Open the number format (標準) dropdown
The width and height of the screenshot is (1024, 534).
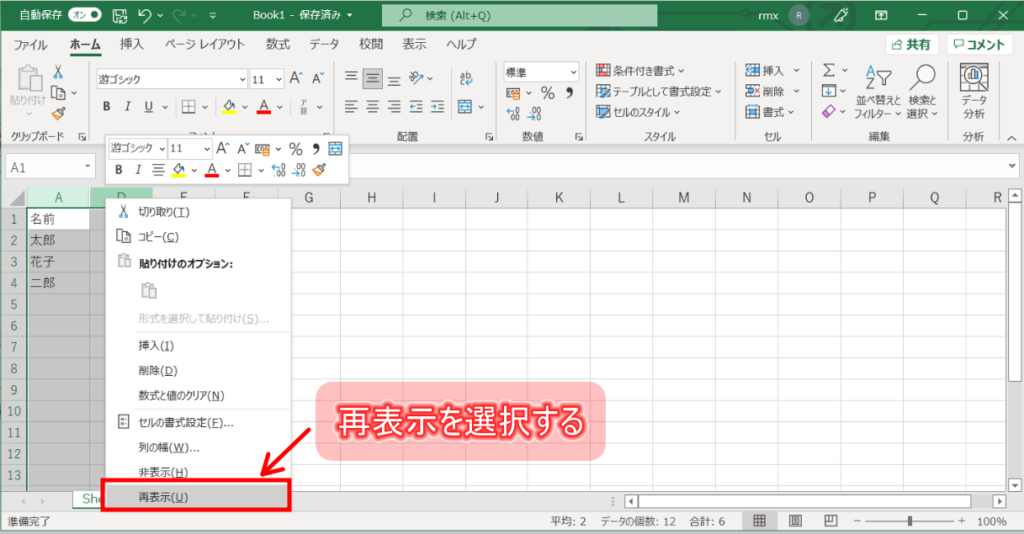(573, 72)
